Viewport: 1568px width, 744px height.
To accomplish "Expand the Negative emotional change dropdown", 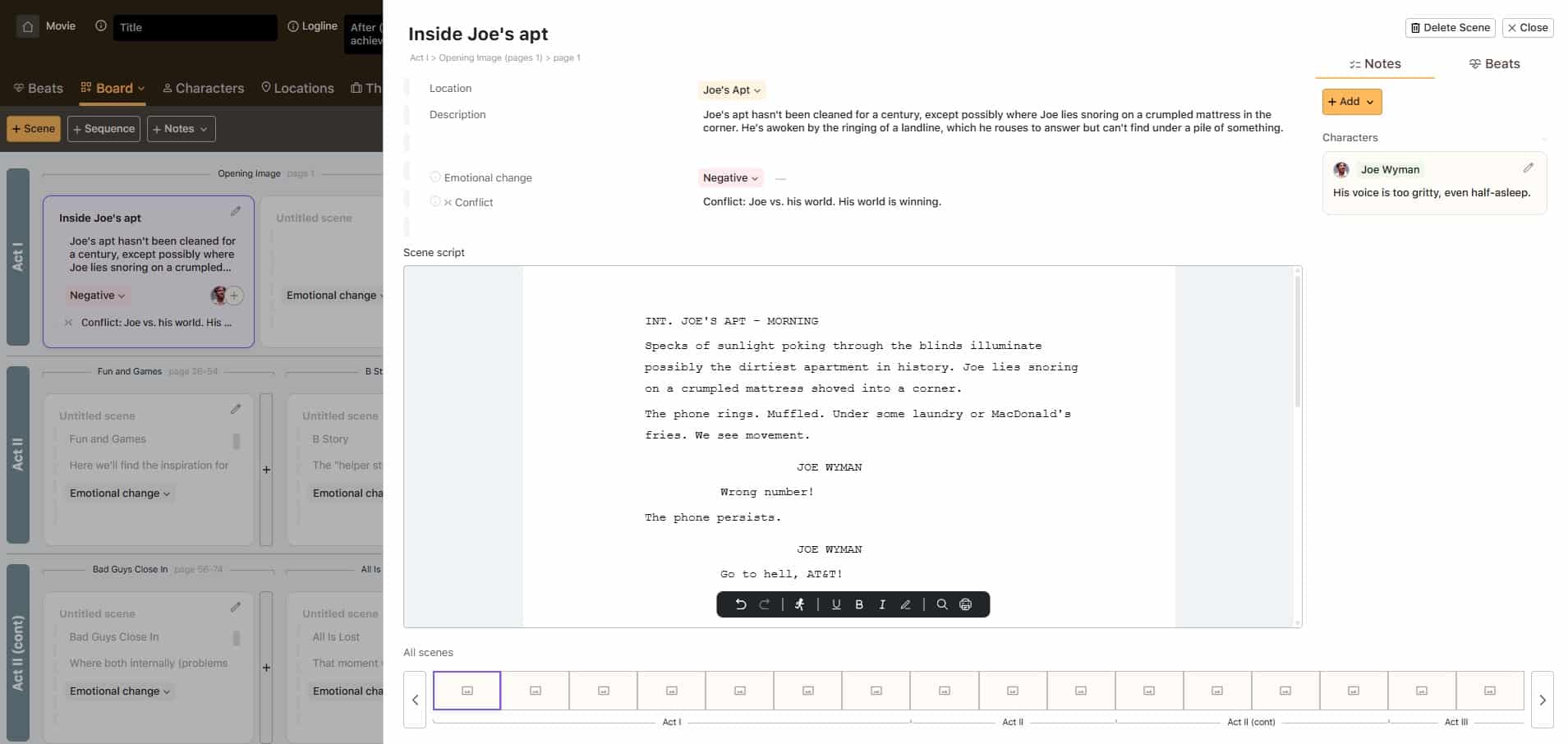I will pyautogui.click(x=730, y=178).
